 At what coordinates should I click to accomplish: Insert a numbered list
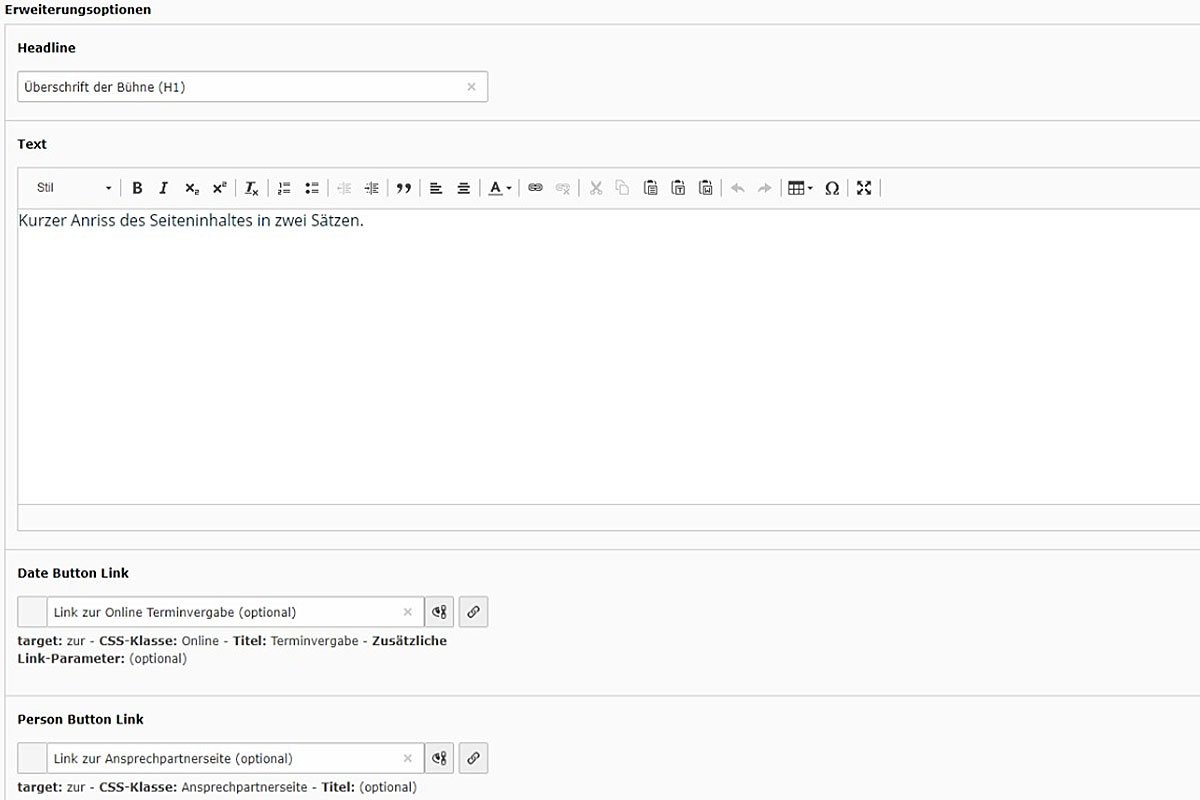click(x=284, y=188)
